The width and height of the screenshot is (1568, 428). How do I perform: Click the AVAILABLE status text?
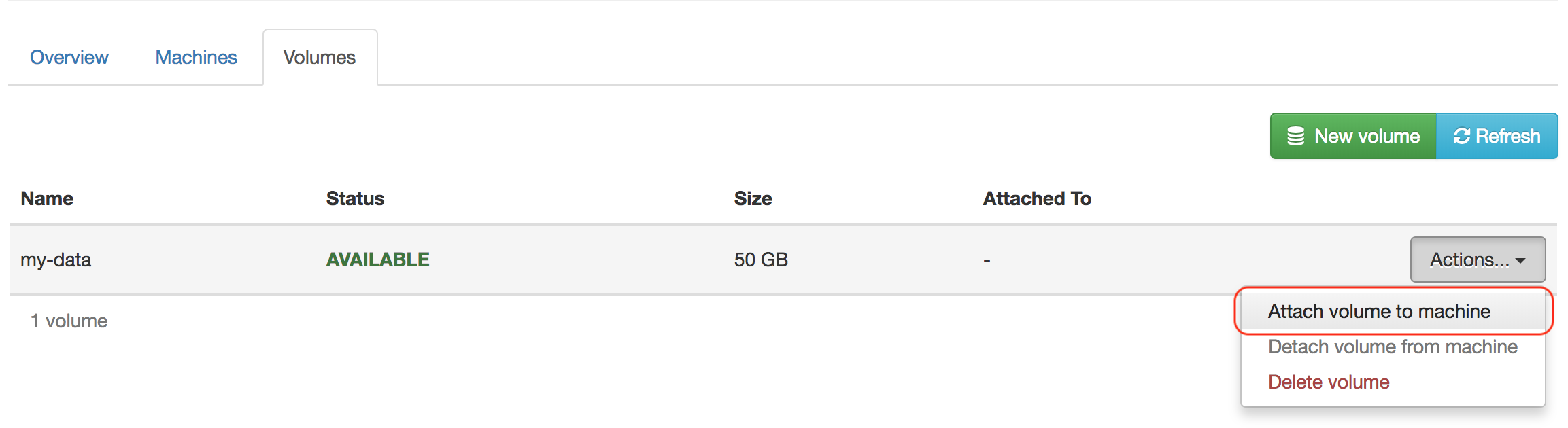tap(377, 260)
